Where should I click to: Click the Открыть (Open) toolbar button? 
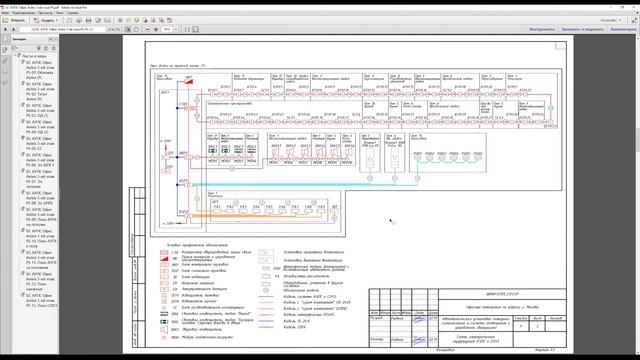(x=14, y=20)
